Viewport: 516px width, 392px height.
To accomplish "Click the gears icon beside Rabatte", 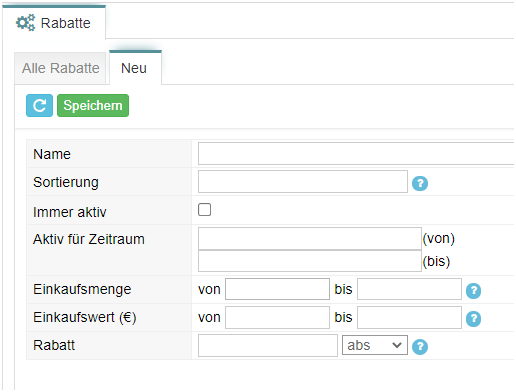I will pos(25,23).
